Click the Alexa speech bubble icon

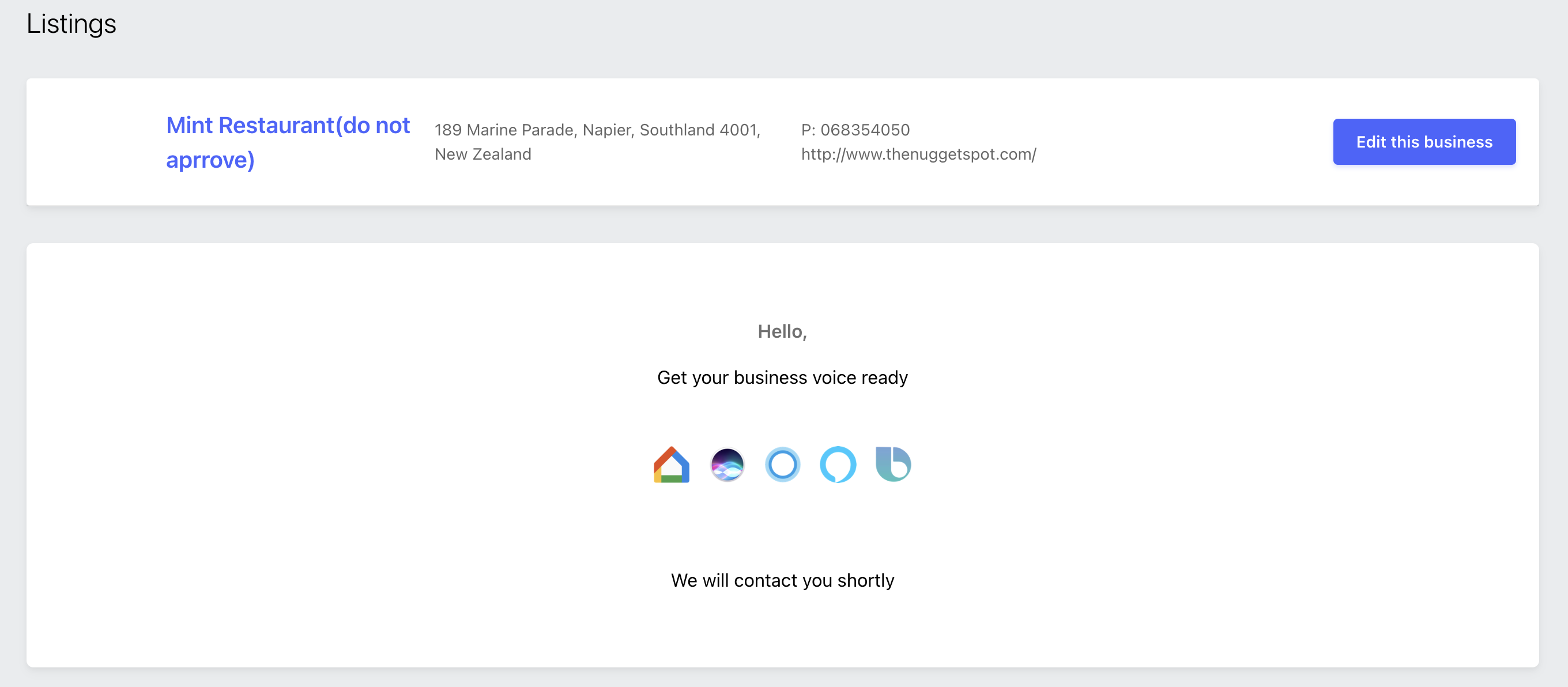(838, 465)
